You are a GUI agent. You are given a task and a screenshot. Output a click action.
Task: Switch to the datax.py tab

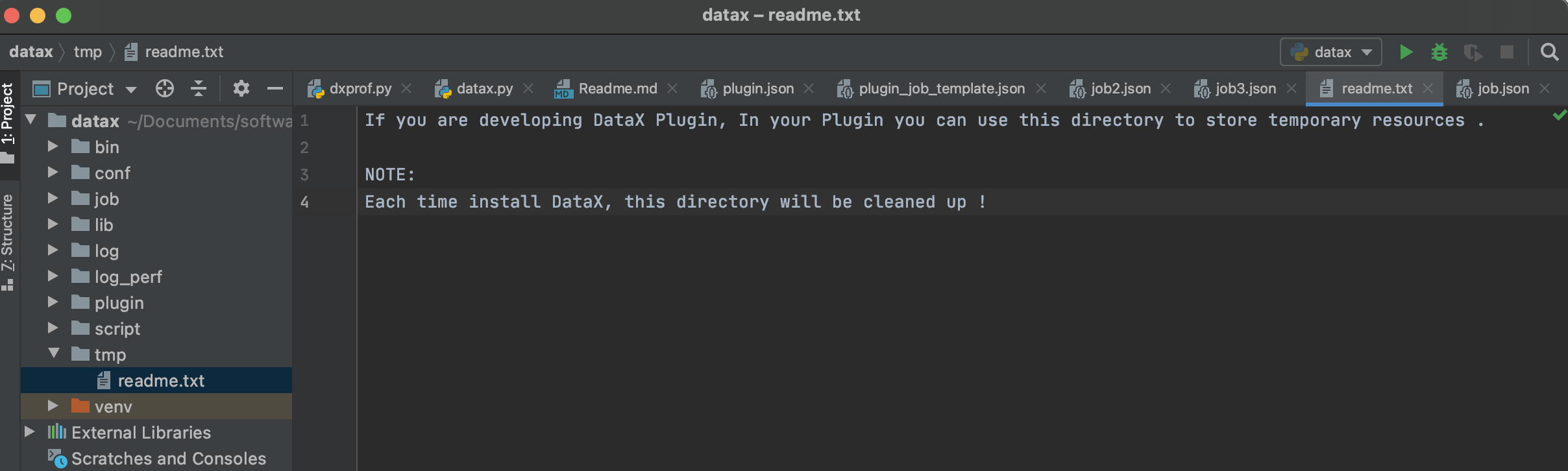(484, 88)
